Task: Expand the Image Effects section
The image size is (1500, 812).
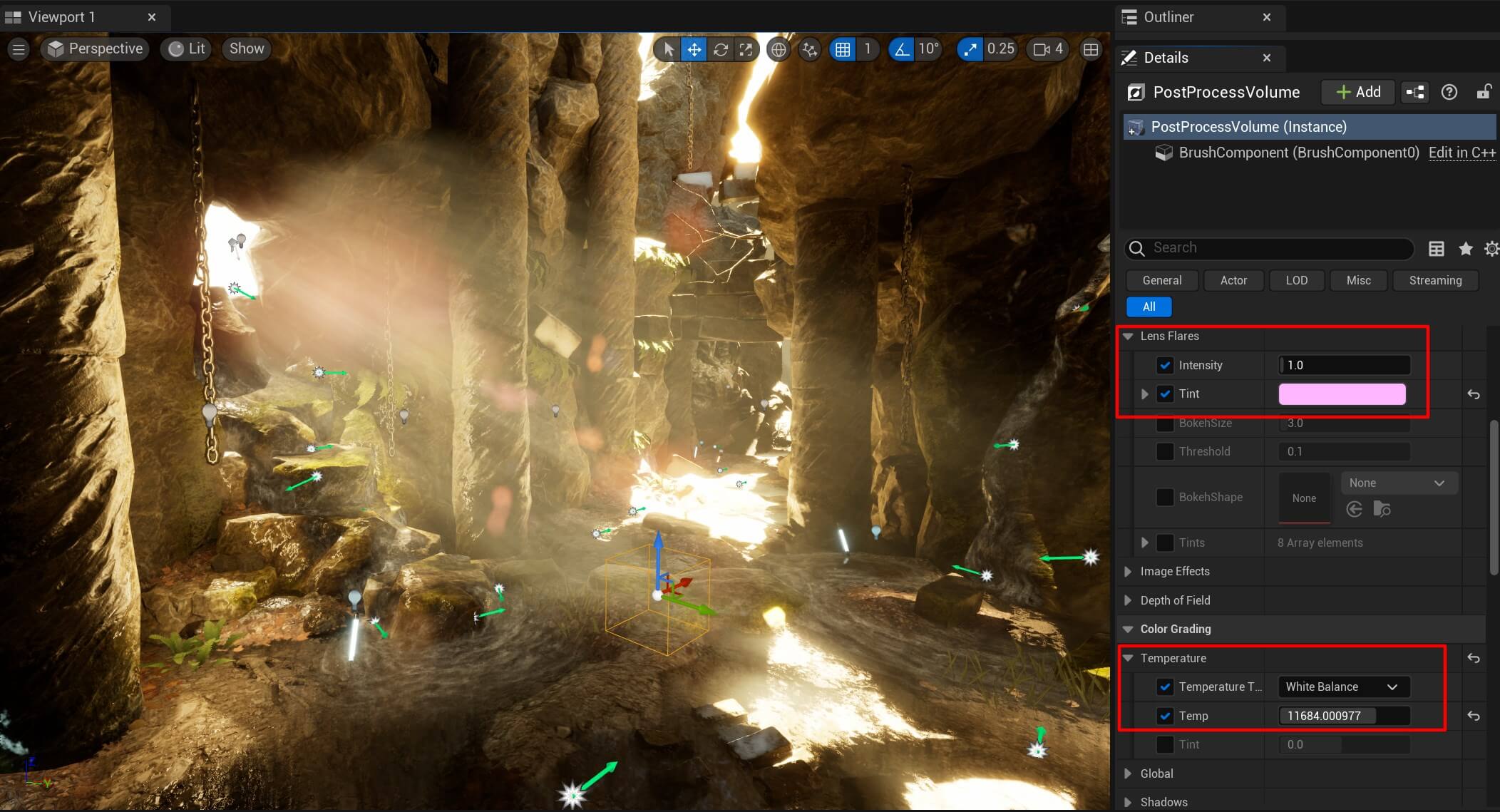Action: [x=1131, y=571]
